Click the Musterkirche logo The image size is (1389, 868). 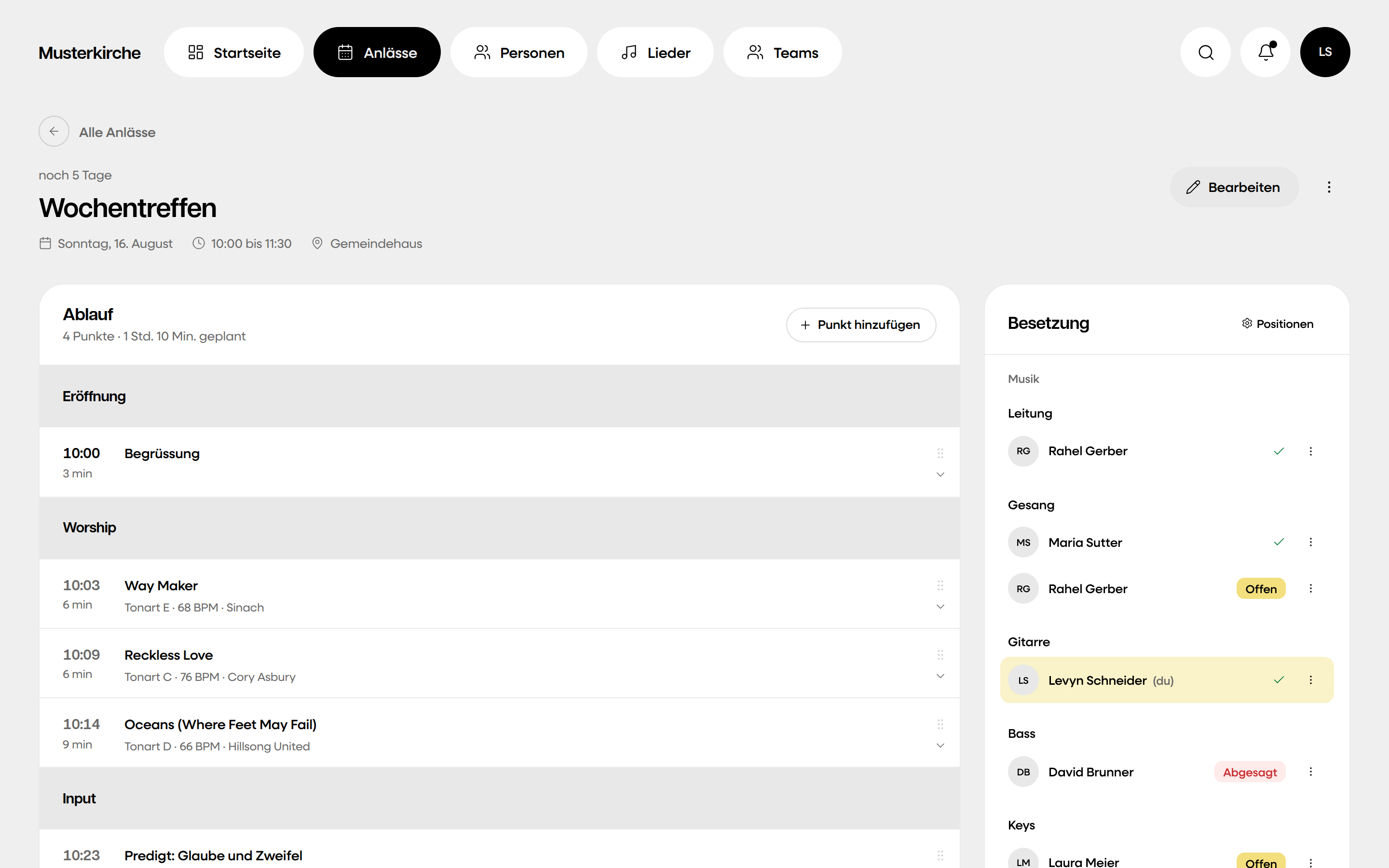[x=90, y=53]
